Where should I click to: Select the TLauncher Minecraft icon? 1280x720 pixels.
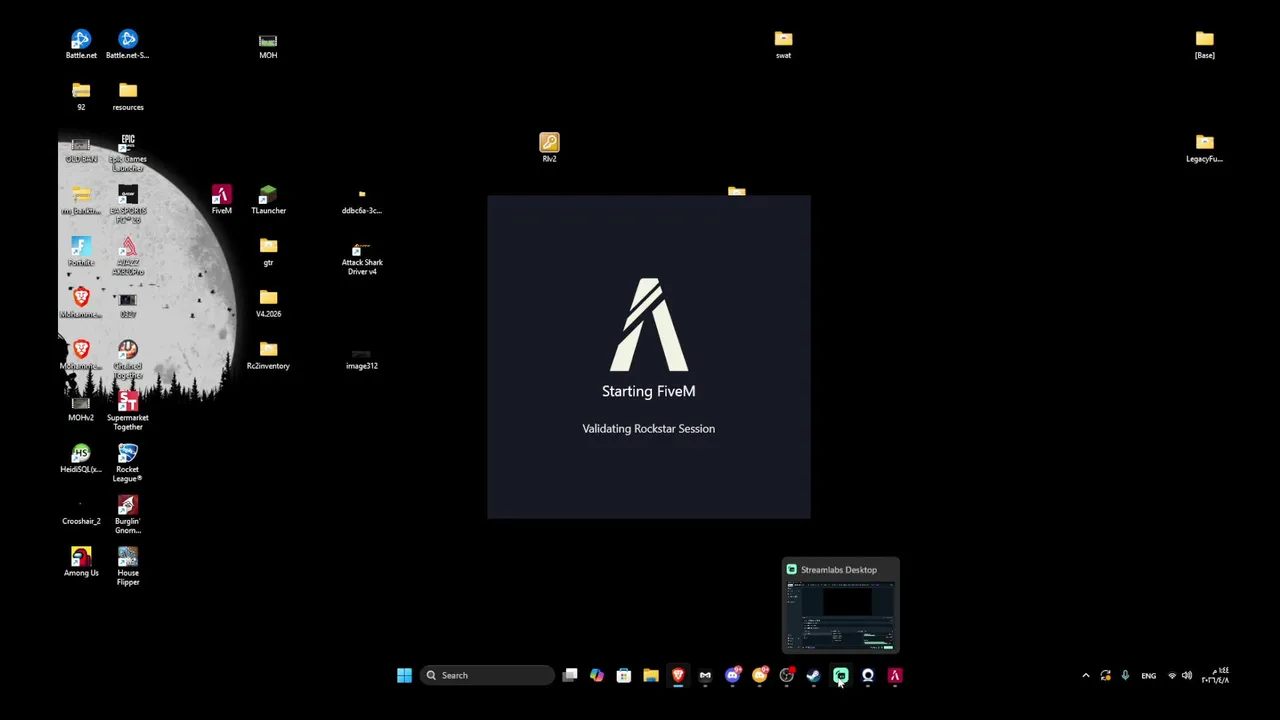tap(268, 200)
